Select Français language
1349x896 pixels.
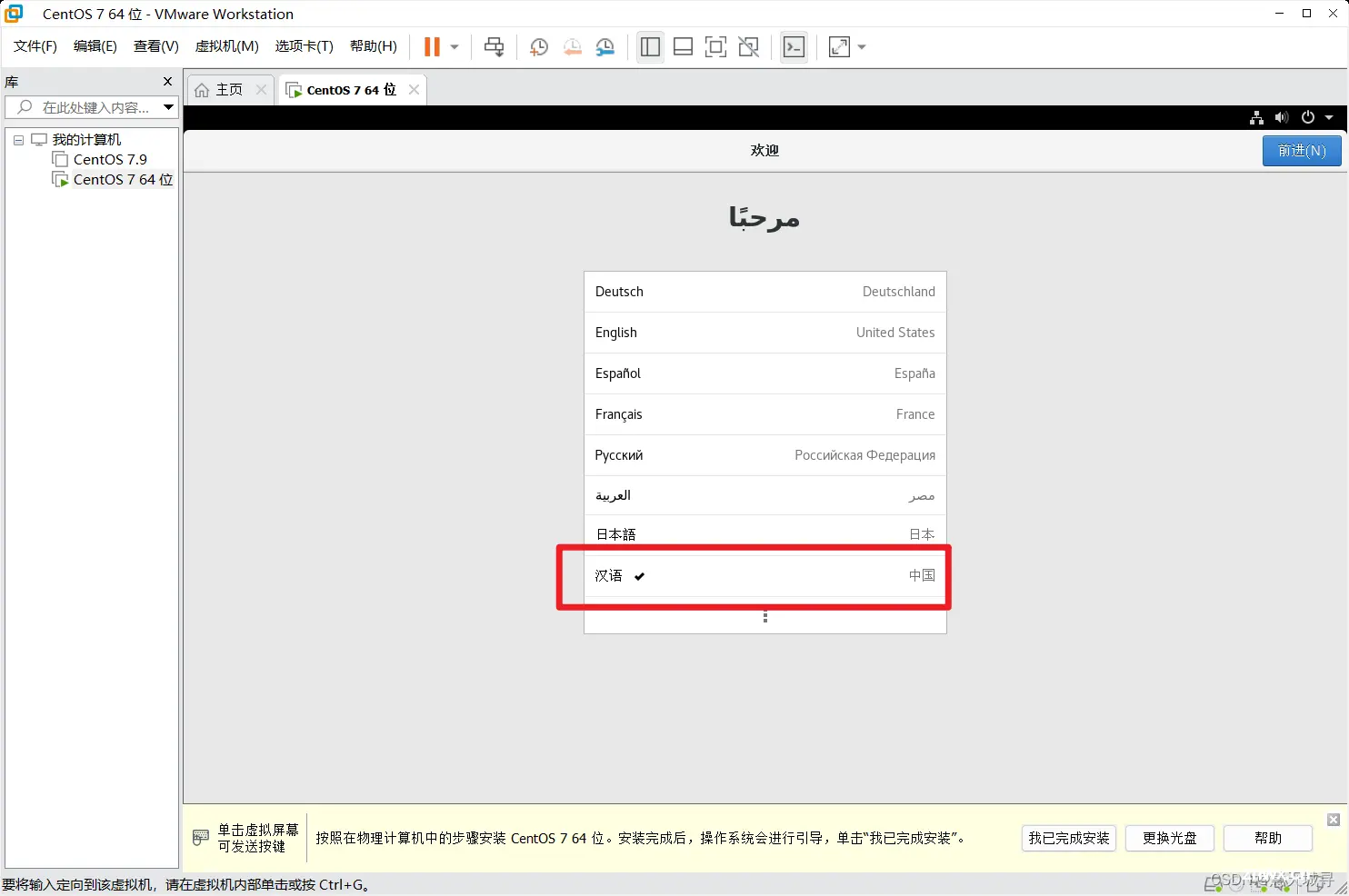coord(765,414)
